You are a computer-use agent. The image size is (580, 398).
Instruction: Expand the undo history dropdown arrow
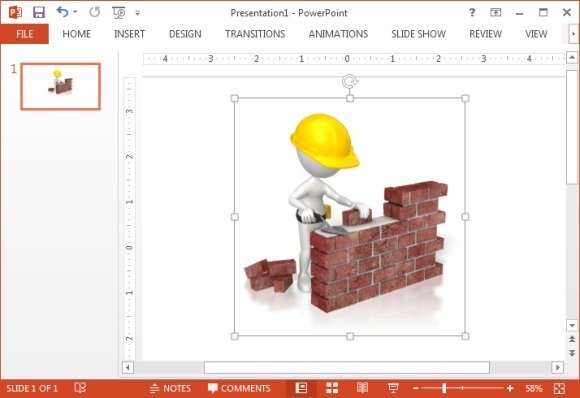tap(75, 12)
